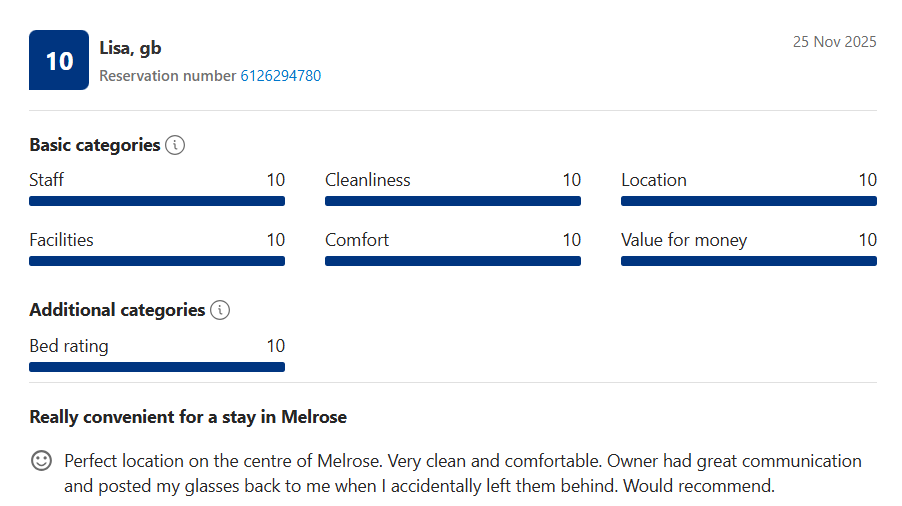Click the Comfort rating bar
This screenshot has height=506, width=902.
click(x=453, y=261)
